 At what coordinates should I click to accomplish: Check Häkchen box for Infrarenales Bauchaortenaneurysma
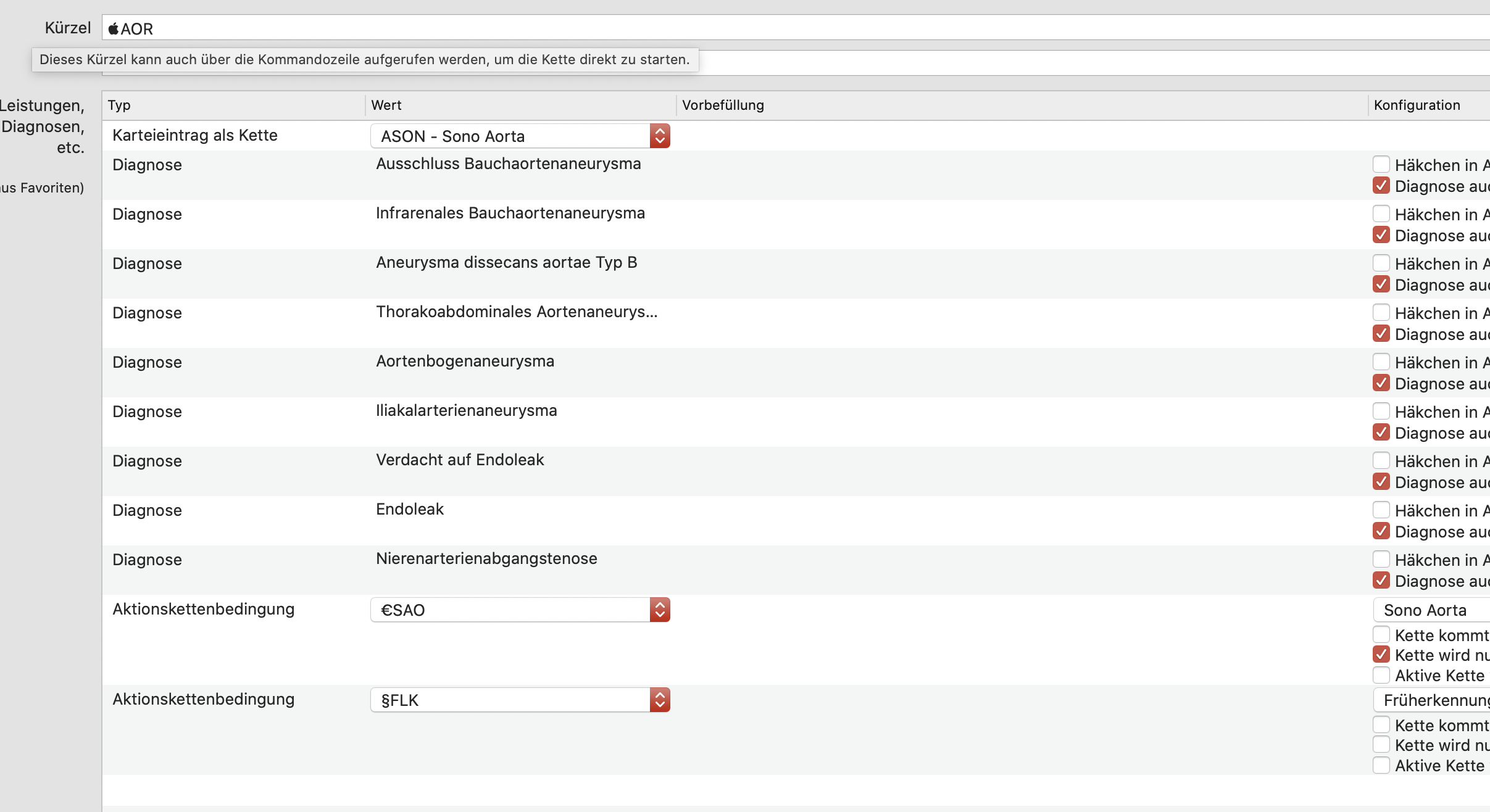(1381, 214)
